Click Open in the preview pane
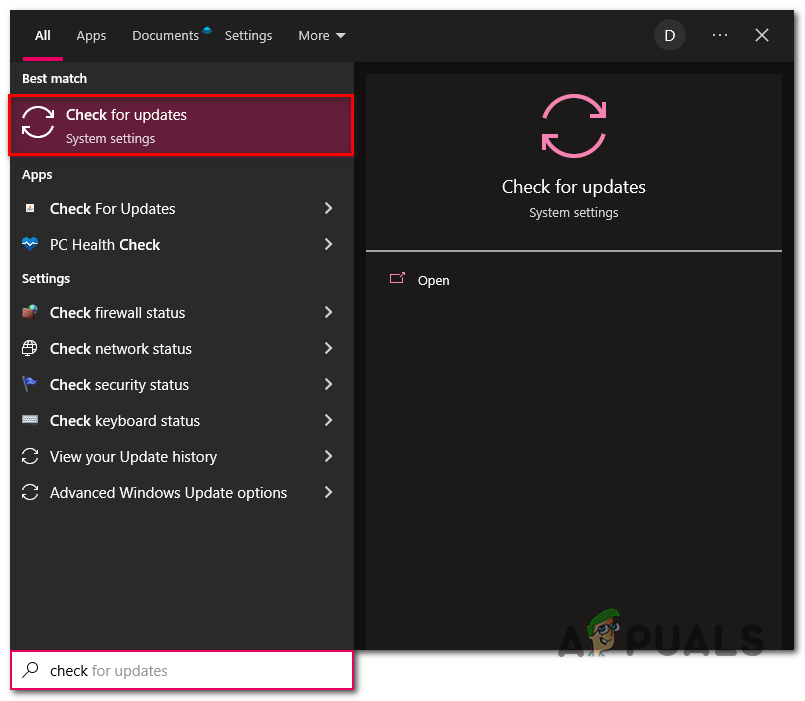Viewport: 805px width, 701px height. pyautogui.click(x=433, y=280)
